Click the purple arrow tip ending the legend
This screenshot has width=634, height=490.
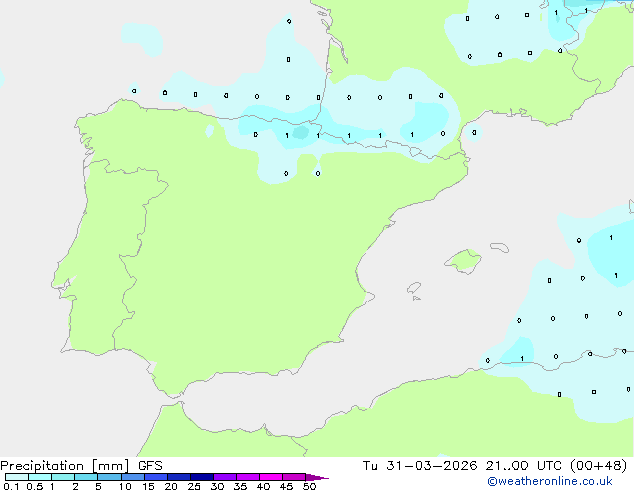[x=317, y=477]
